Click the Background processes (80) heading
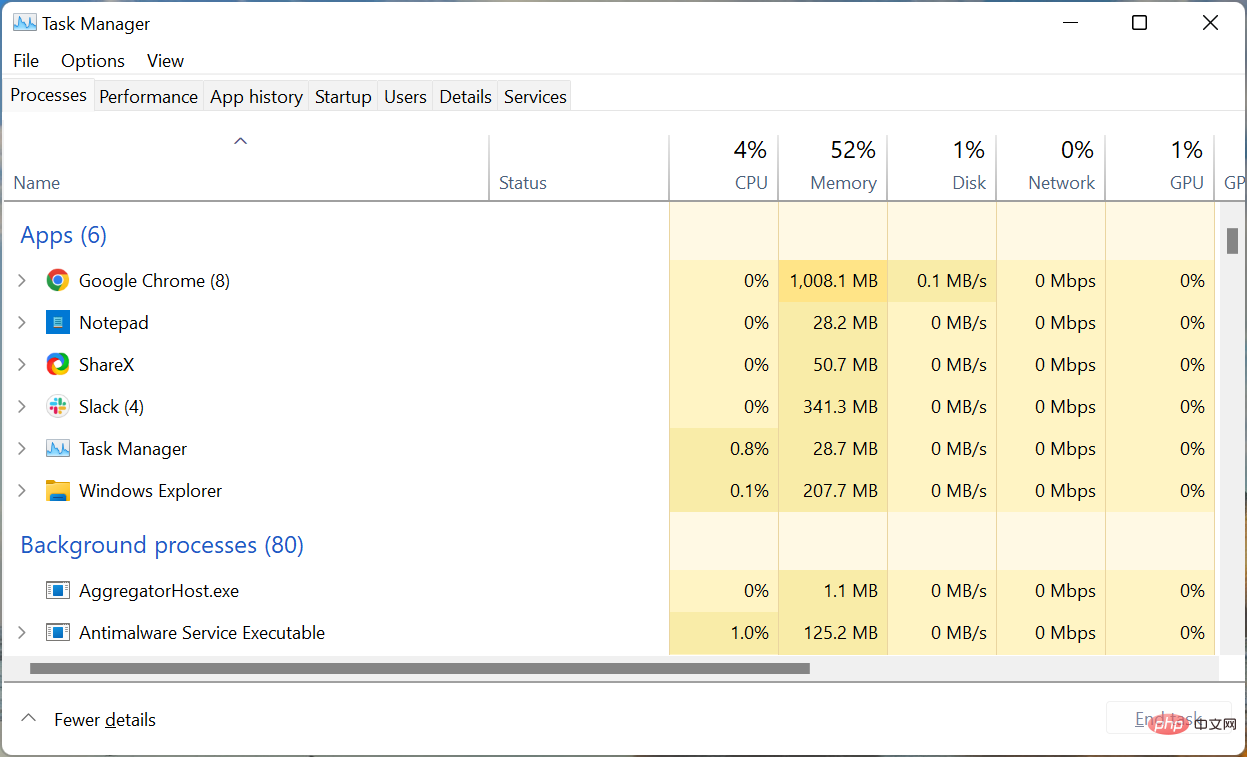This screenshot has width=1247, height=757. coord(162,545)
